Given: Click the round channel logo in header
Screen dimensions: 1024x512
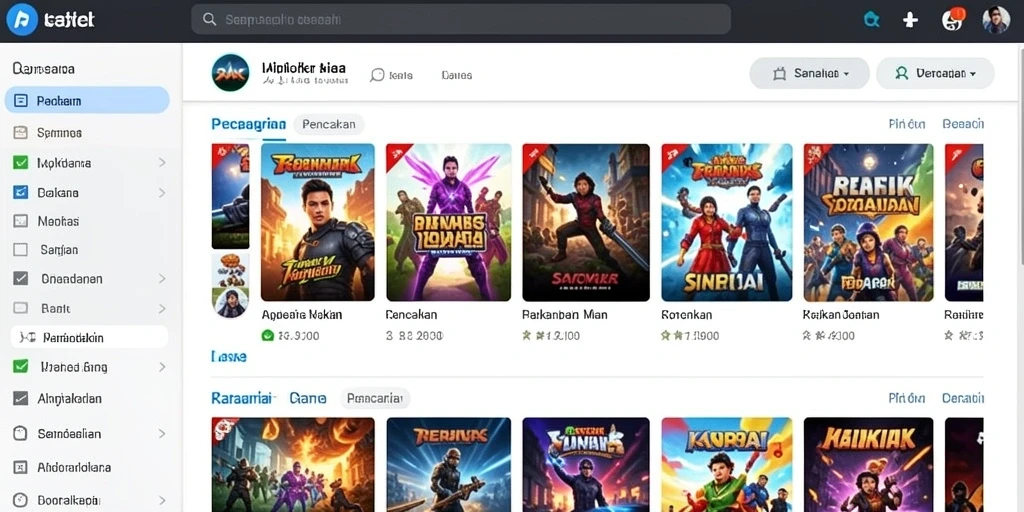Looking at the screenshot, I should click(231, 72).
